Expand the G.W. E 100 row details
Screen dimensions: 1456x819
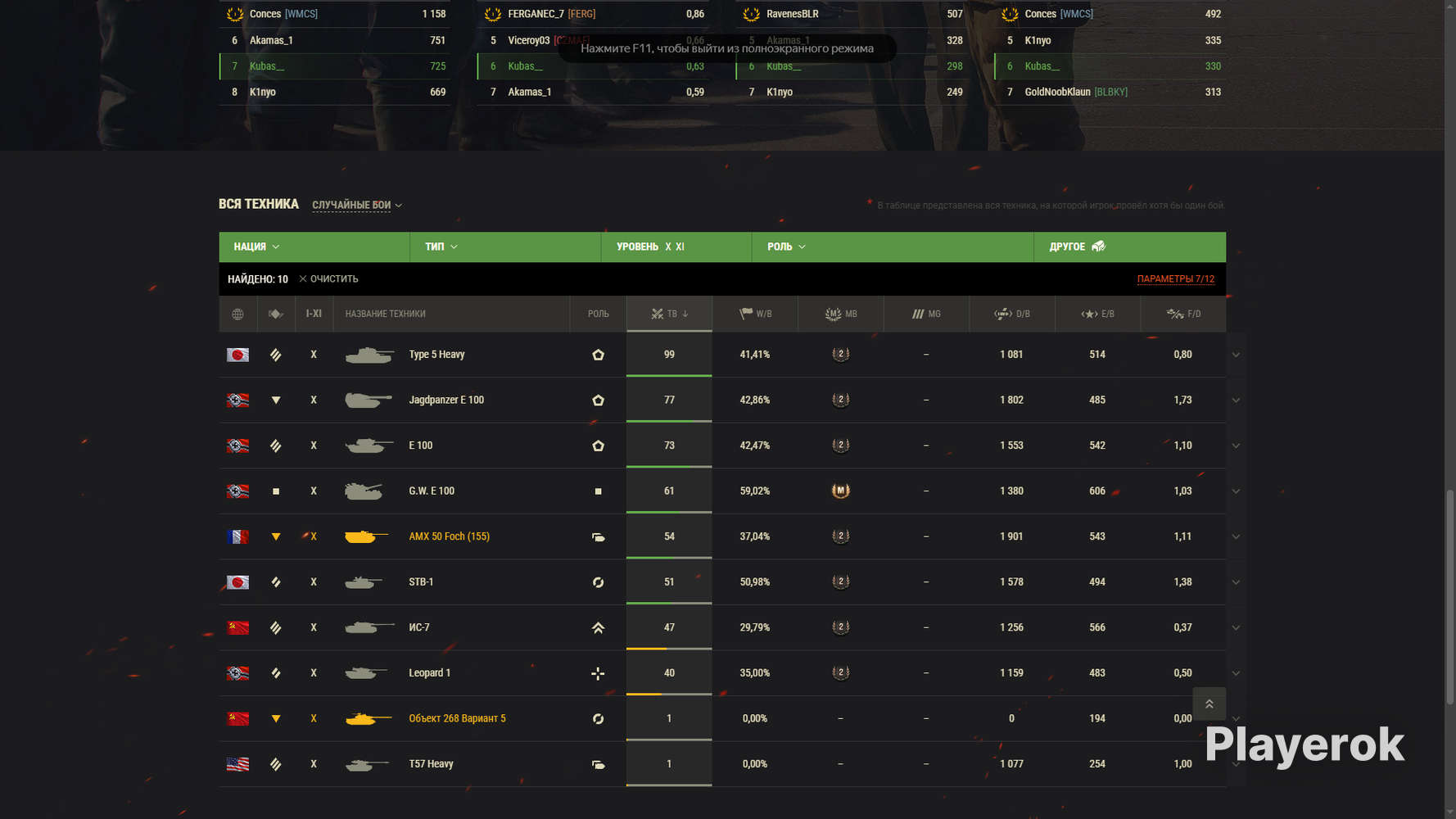[x=1236, y=491]
